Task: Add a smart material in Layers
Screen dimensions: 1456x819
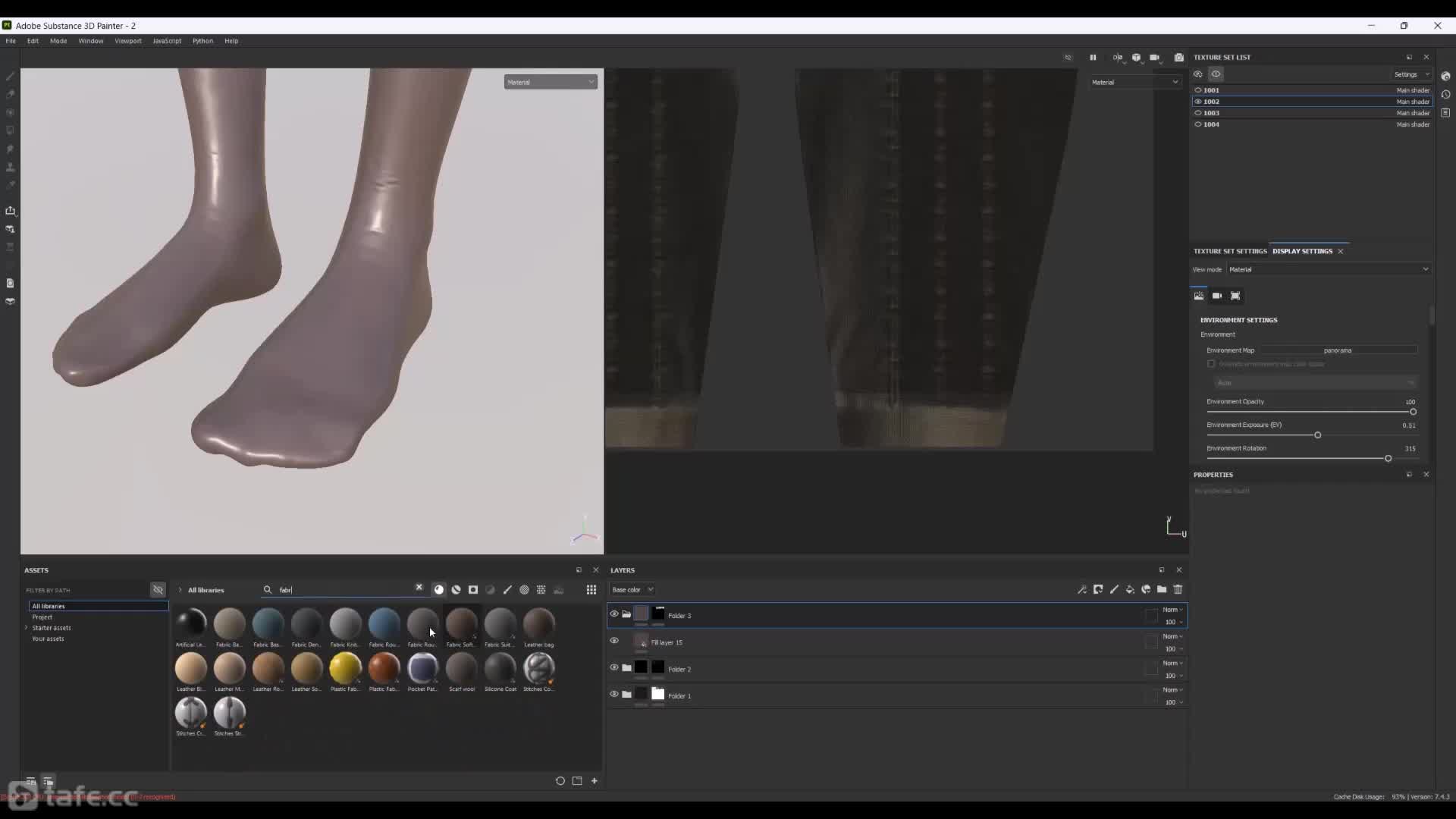Action: tap(1146, 589)
